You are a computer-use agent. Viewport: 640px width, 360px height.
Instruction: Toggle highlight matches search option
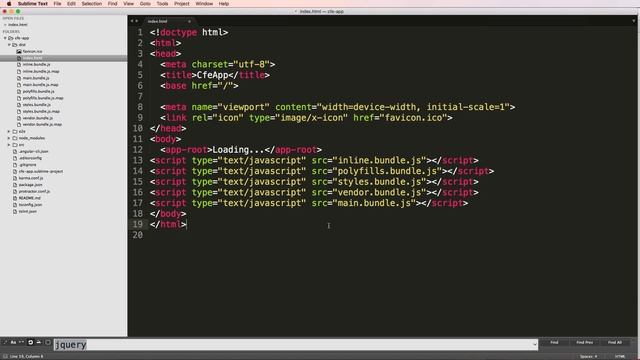tap(48, 342)
